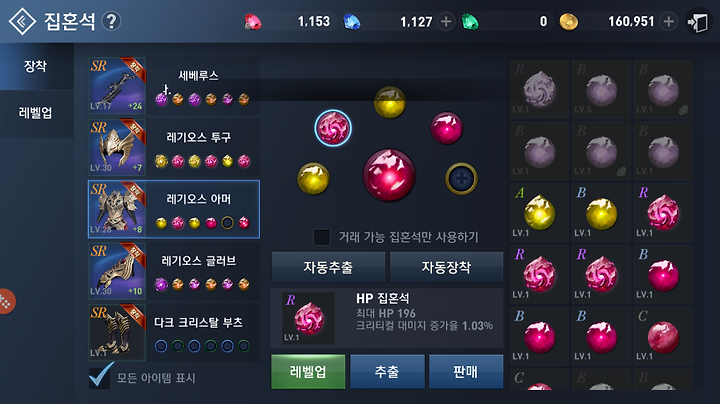The width and height of the screenshot is (720, 404).
Task: Click the 판매 sell button
Action: point(466,371)
